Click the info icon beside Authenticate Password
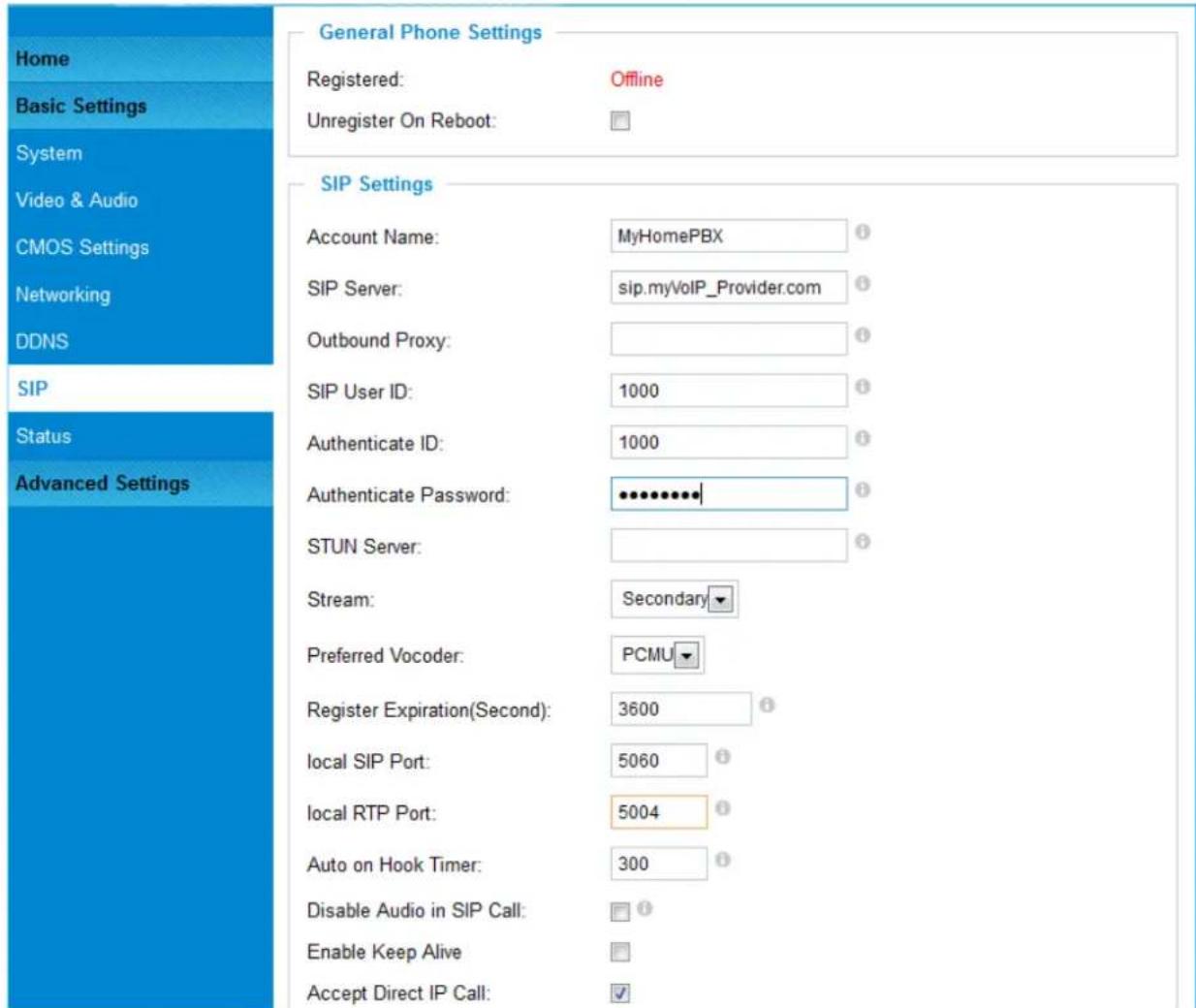 tap(863, 490)
